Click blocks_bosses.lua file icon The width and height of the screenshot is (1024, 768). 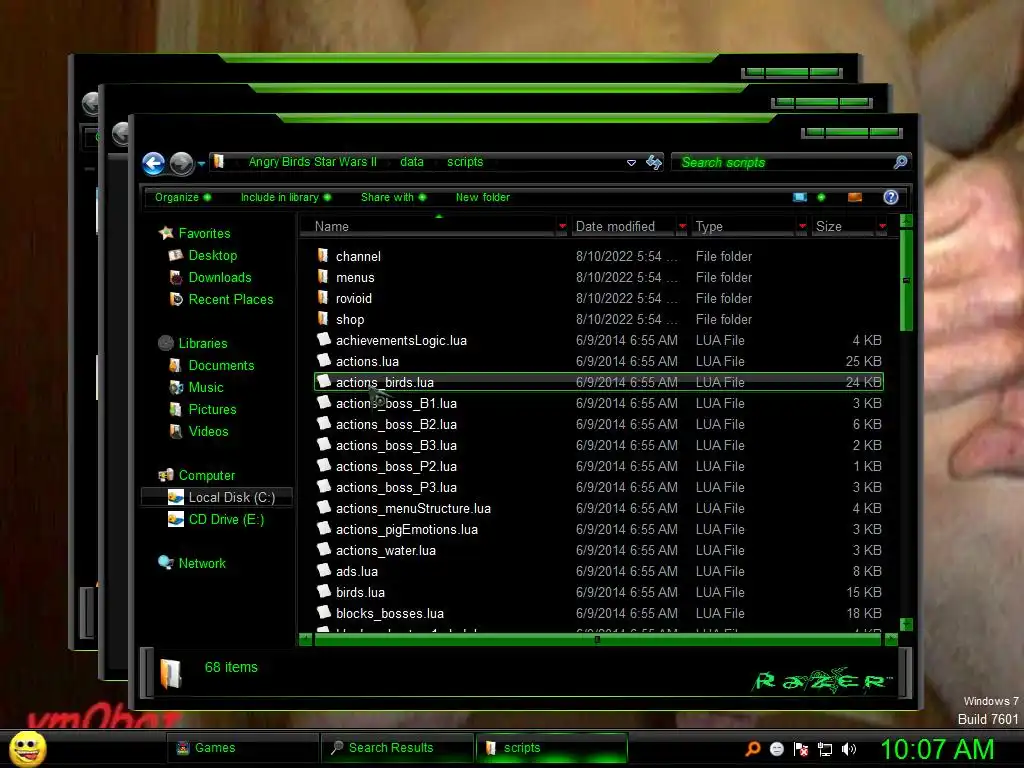click(324, 612)
